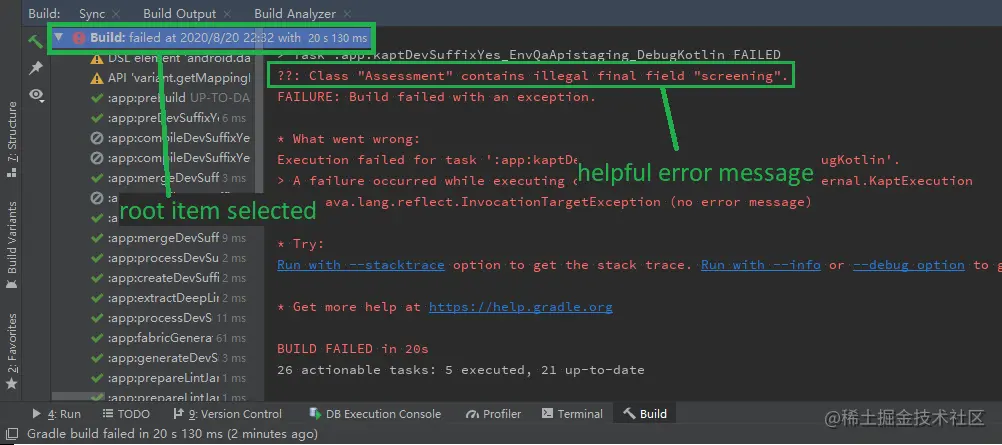Viewport: 1002px width, 445px height.
Task: Click 'BUILD FAILED in 20s' text
Action: 353,349
